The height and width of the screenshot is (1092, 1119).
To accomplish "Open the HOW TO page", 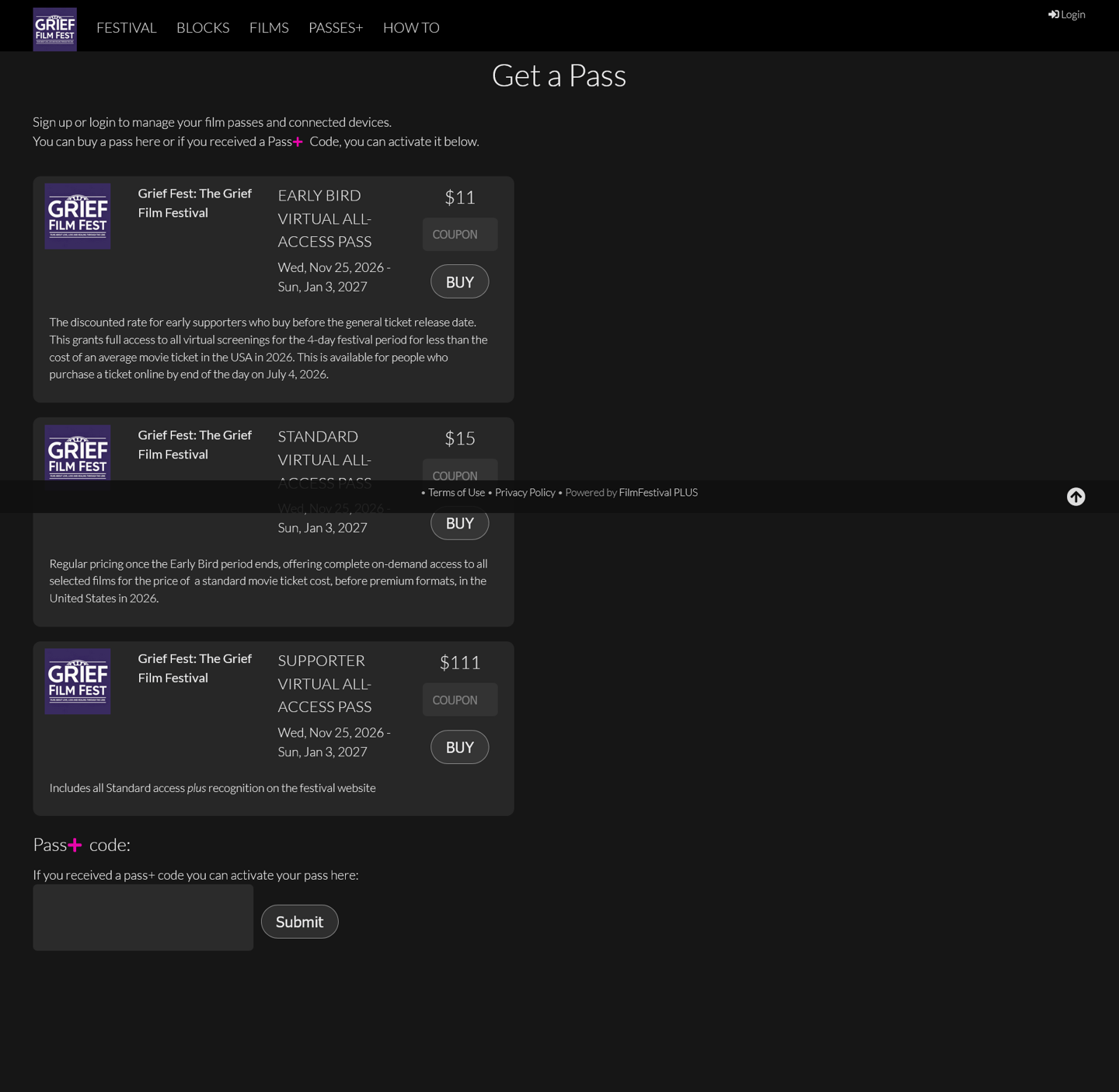I will [411, 28].
